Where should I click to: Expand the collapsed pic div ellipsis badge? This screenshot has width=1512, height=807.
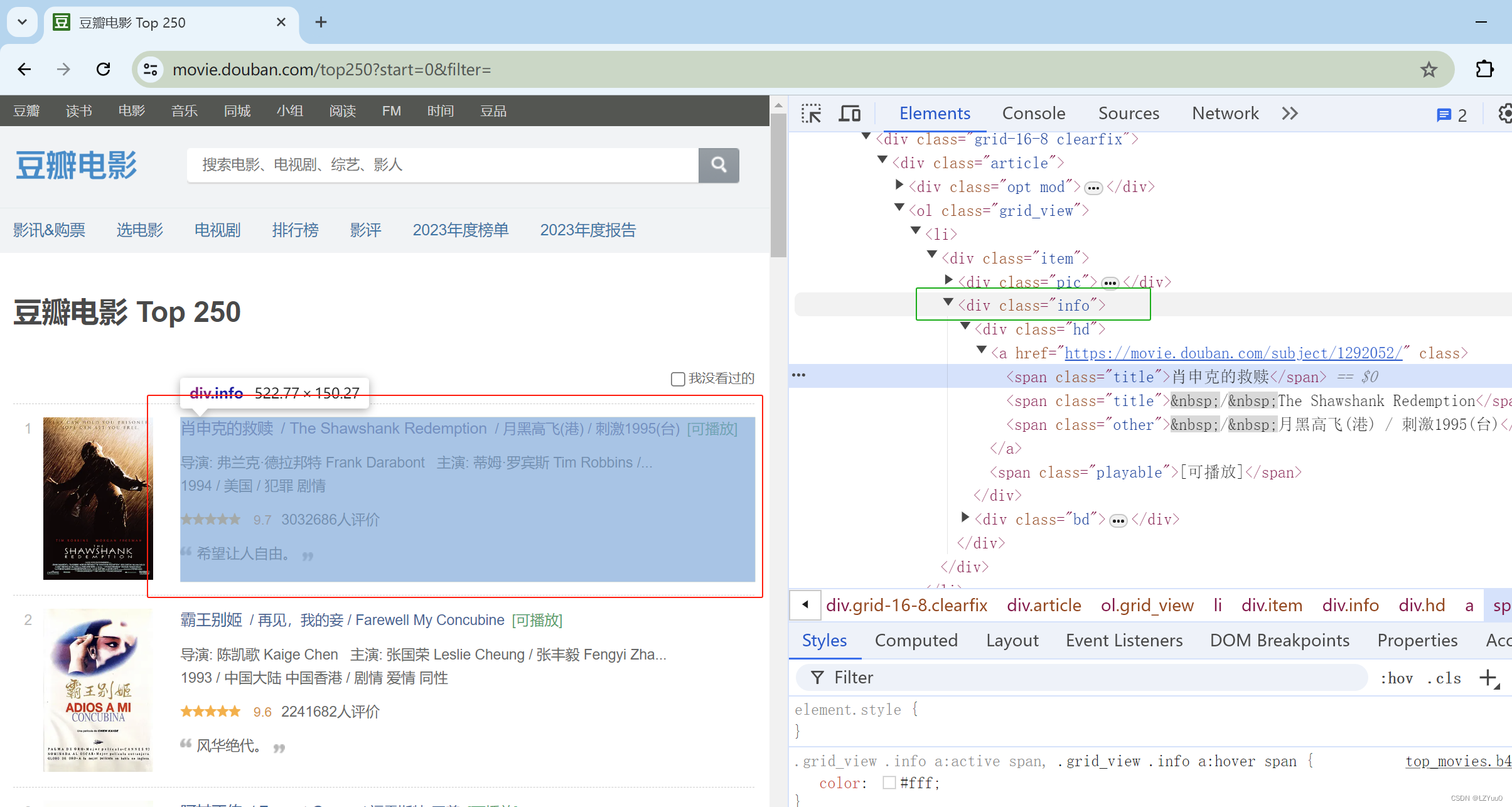pos(1110,283)
